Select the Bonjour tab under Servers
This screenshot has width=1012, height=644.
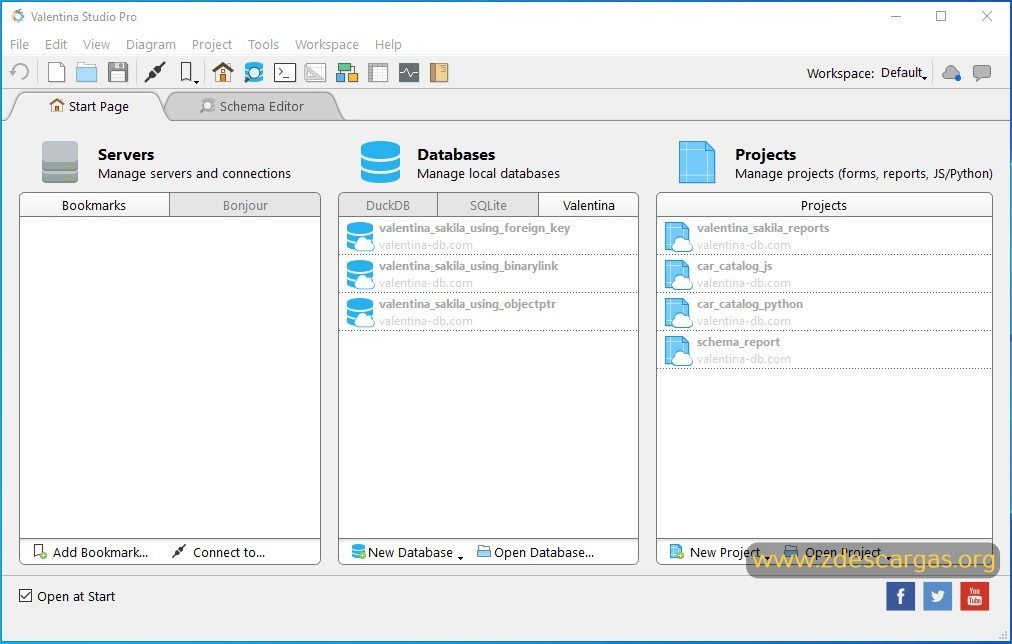pyautogui.click(x=245, y=205)
